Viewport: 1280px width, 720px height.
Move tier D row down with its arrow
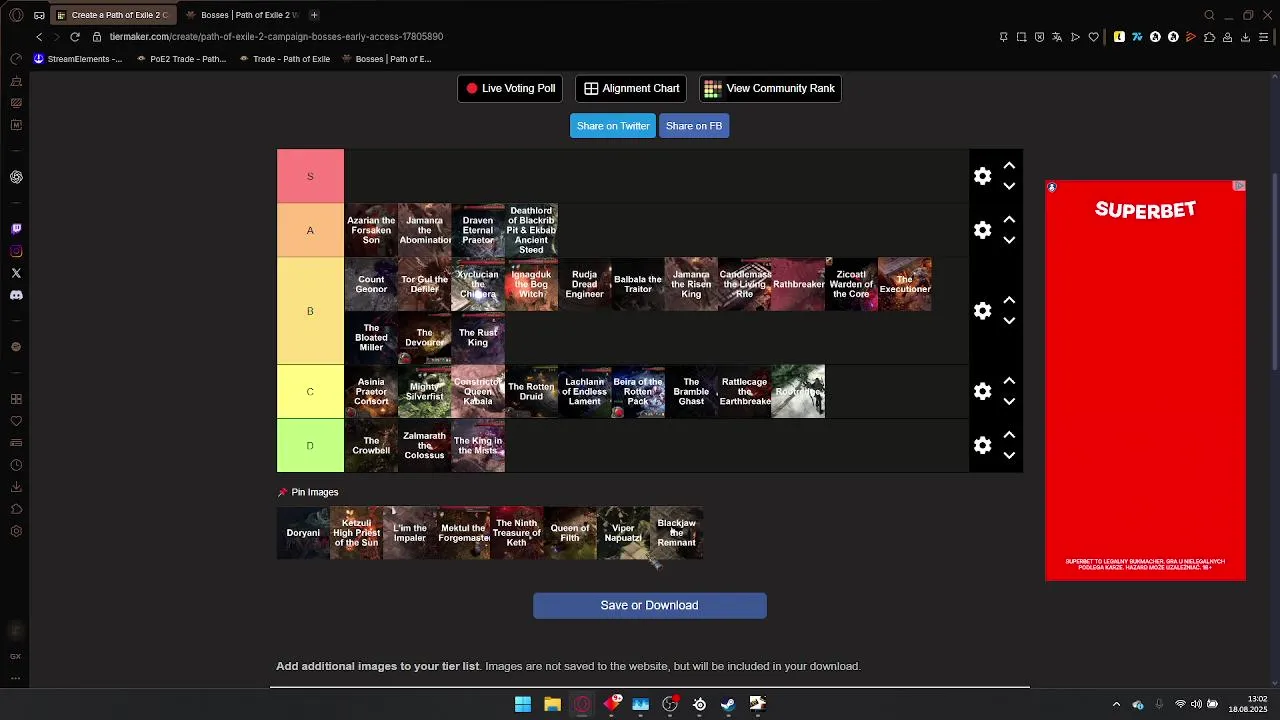tap(1009, 455)
